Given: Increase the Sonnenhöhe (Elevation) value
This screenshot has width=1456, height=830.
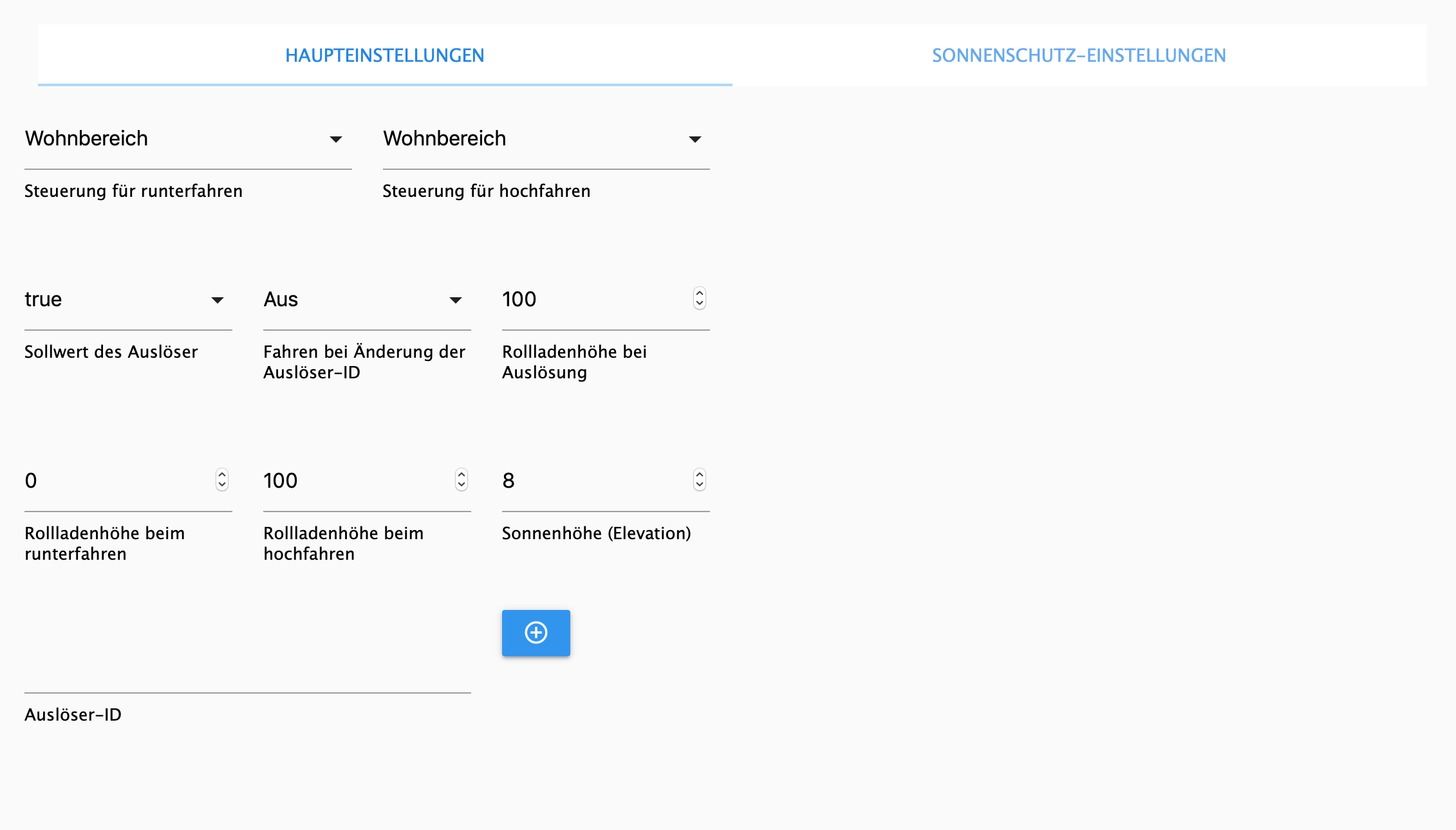Looking at the screenshot, I should [x=700, y=475].
